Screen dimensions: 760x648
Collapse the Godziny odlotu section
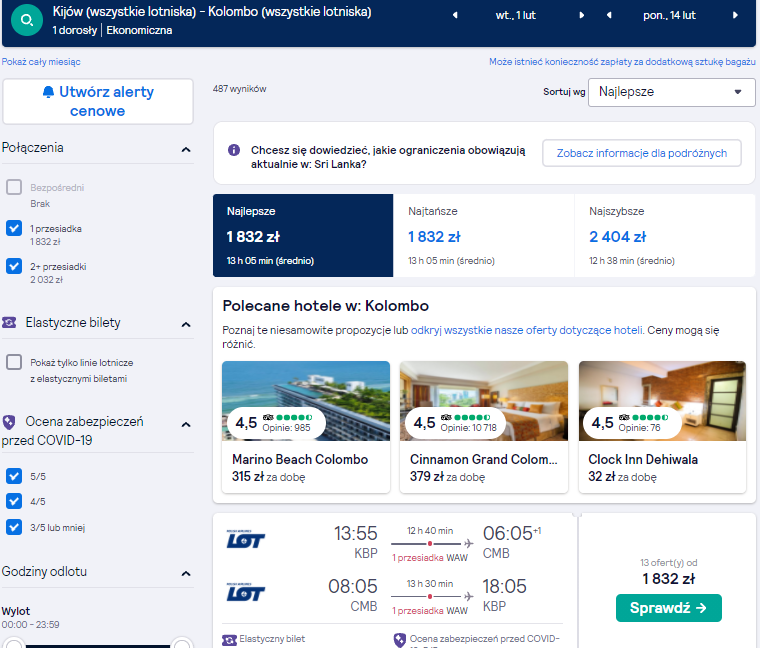[x=186, y=573]
